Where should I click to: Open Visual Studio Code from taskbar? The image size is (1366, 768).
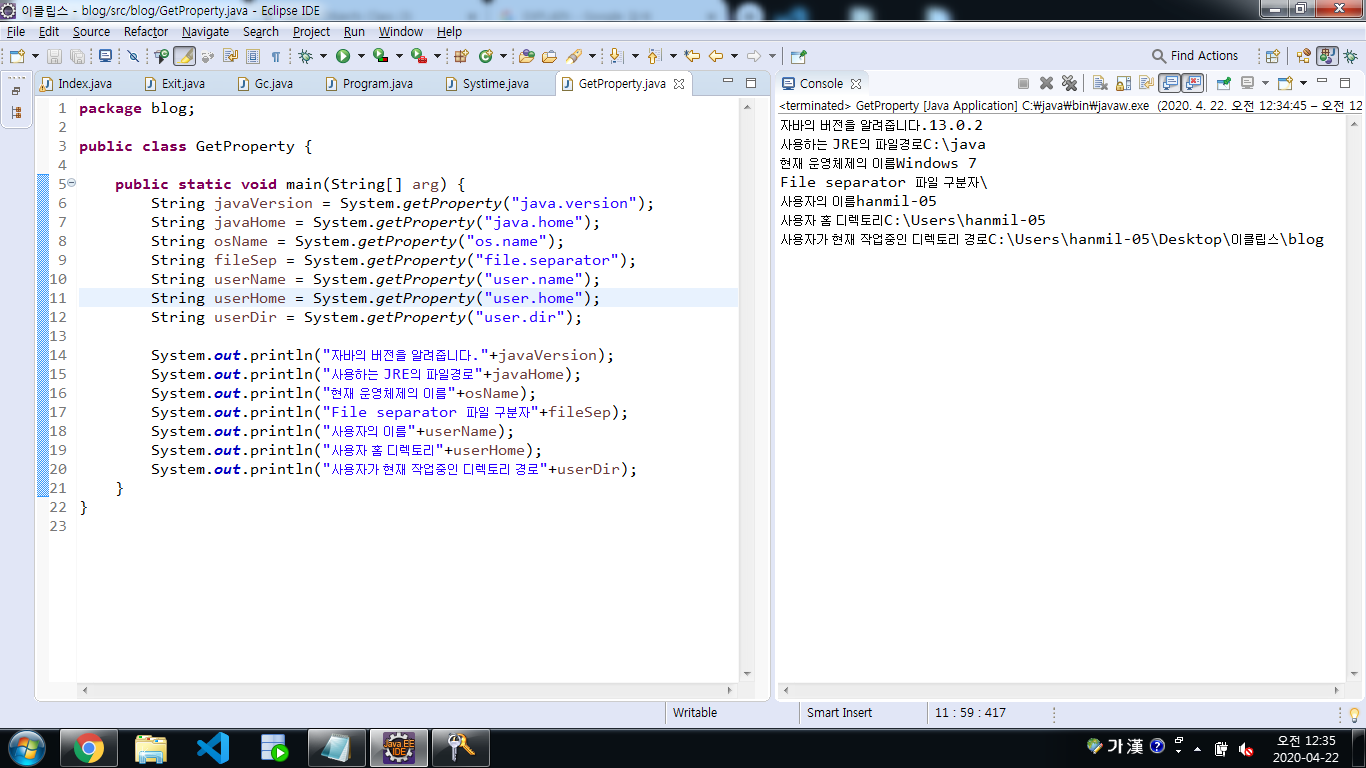click(213, 748)
